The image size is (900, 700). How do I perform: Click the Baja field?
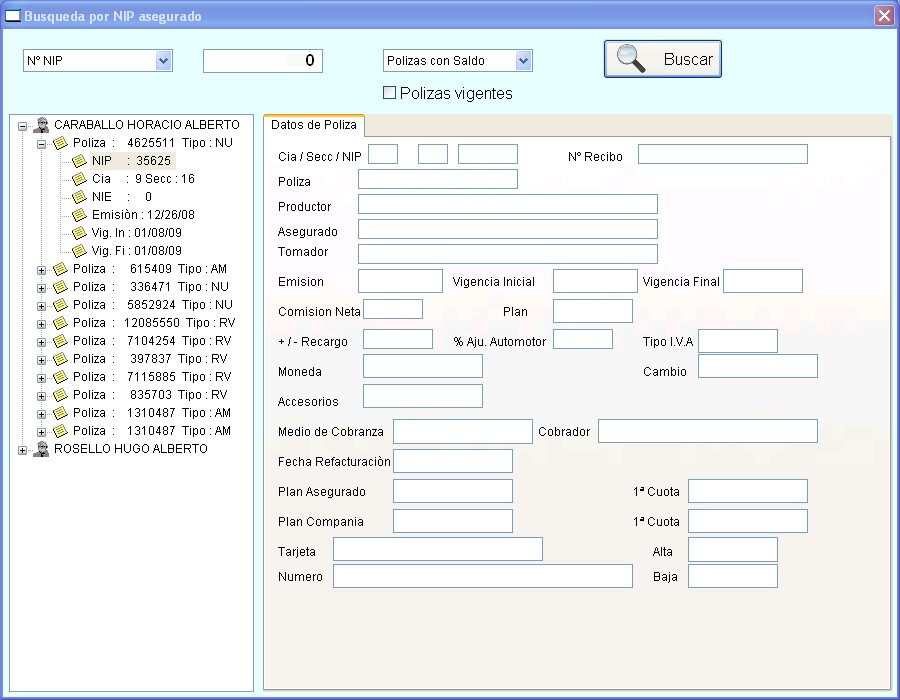[x=733, y=576]
